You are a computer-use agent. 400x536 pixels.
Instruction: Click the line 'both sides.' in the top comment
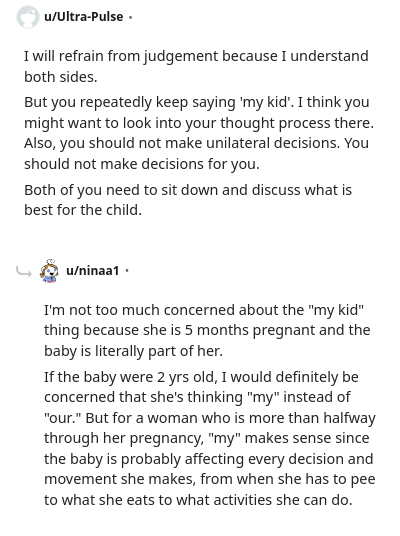(61, 77)
